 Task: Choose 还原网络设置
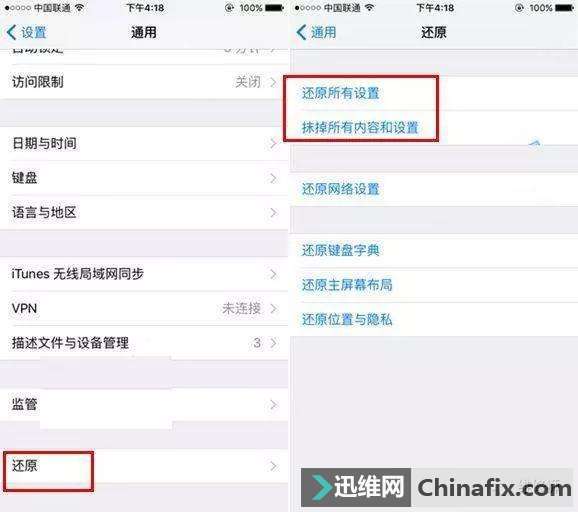click(434, 189)
